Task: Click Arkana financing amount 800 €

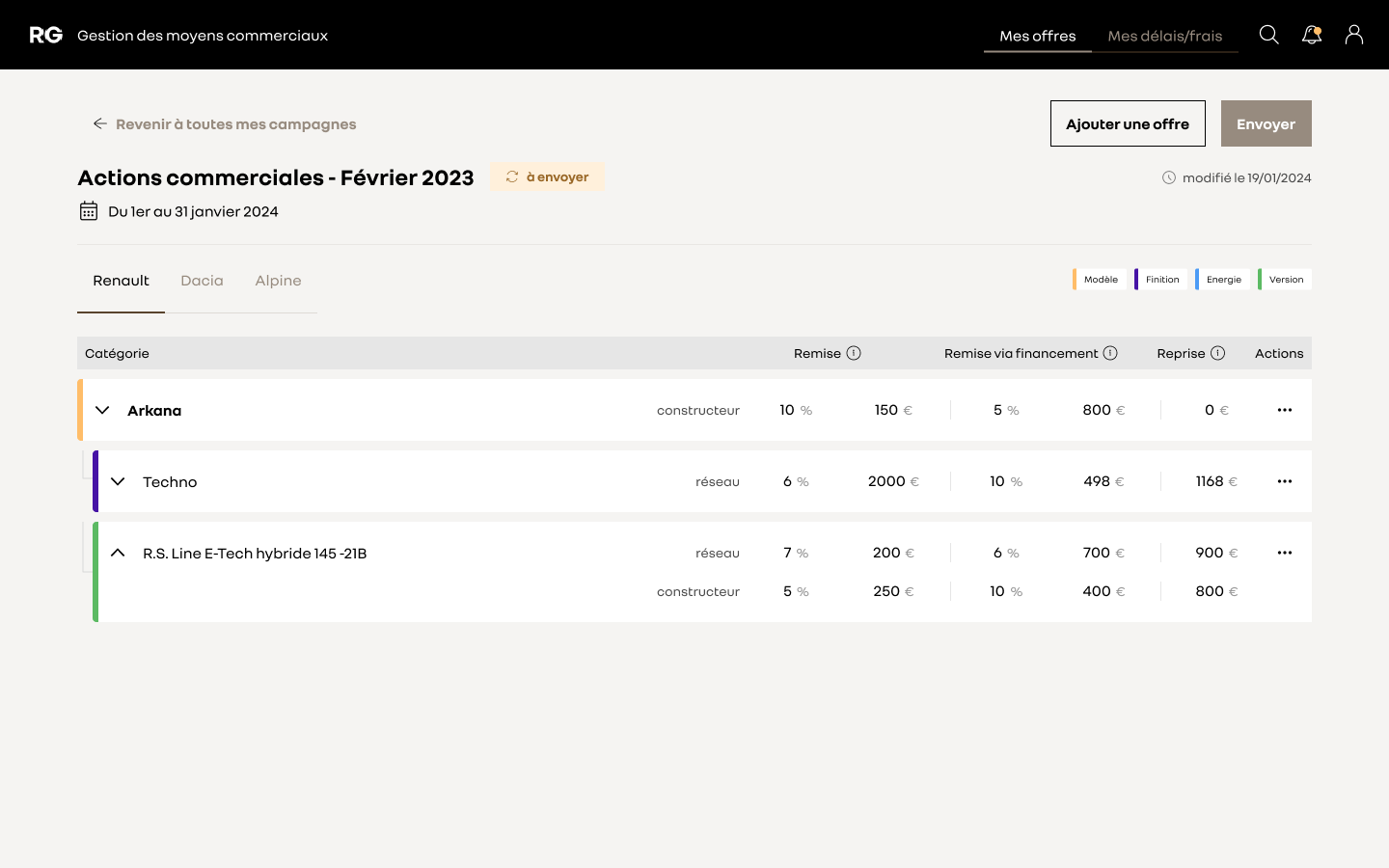Action: [1103, 410]
